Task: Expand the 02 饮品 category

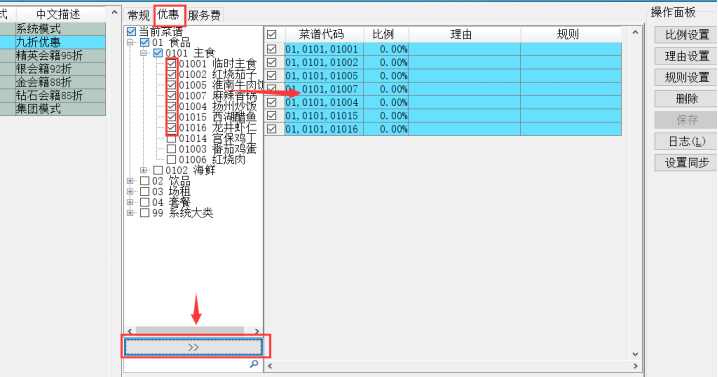Action: (x=130, y=181)
